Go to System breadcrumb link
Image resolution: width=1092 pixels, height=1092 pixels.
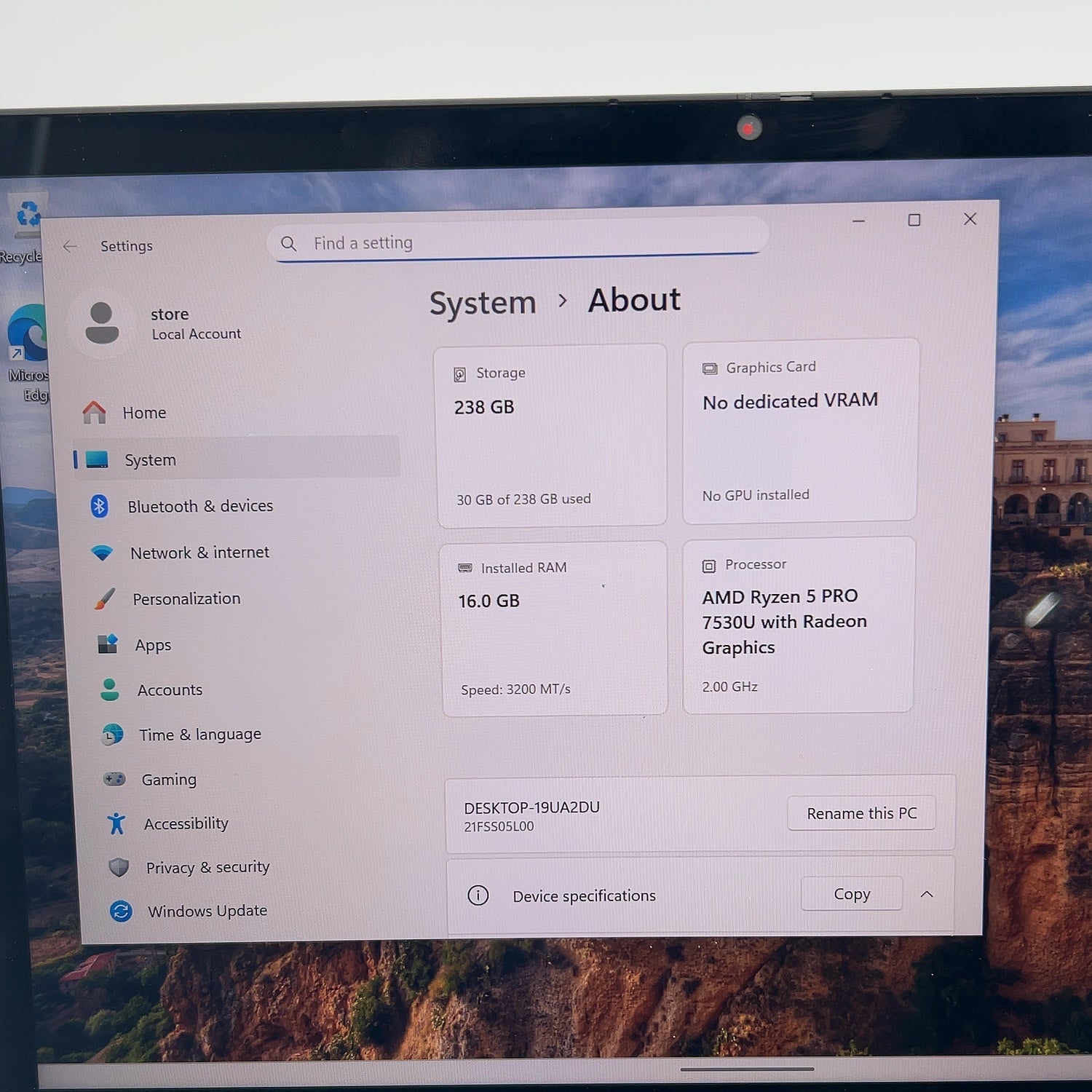coord(483,303)
